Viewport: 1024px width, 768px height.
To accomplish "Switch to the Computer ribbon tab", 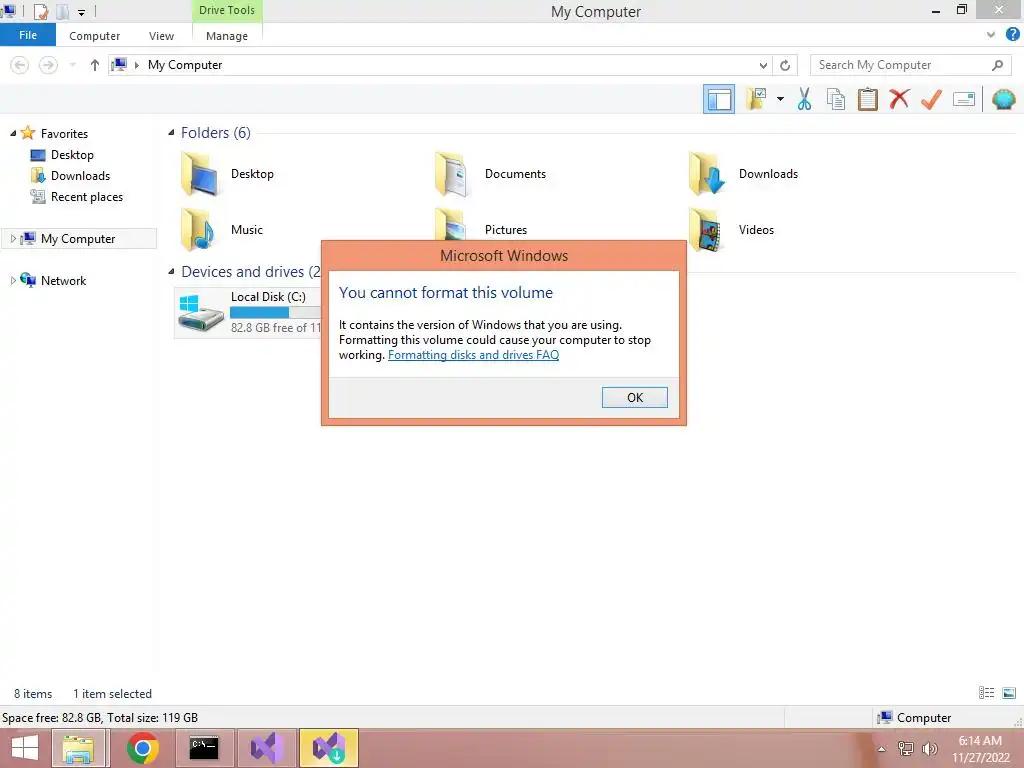I will coord(95,36).
